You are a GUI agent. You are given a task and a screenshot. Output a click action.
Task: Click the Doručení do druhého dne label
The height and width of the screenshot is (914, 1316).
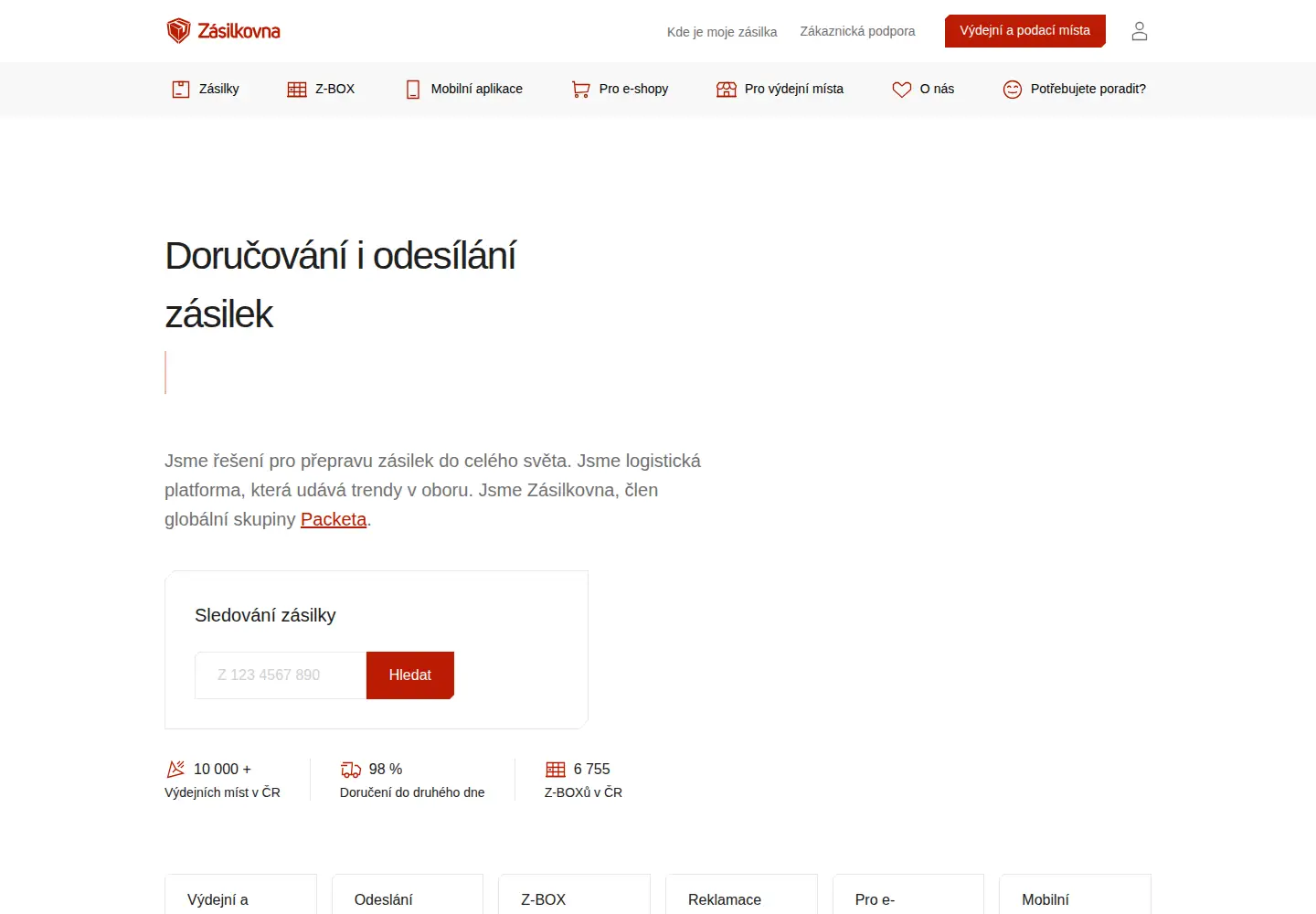pos(412,792)
